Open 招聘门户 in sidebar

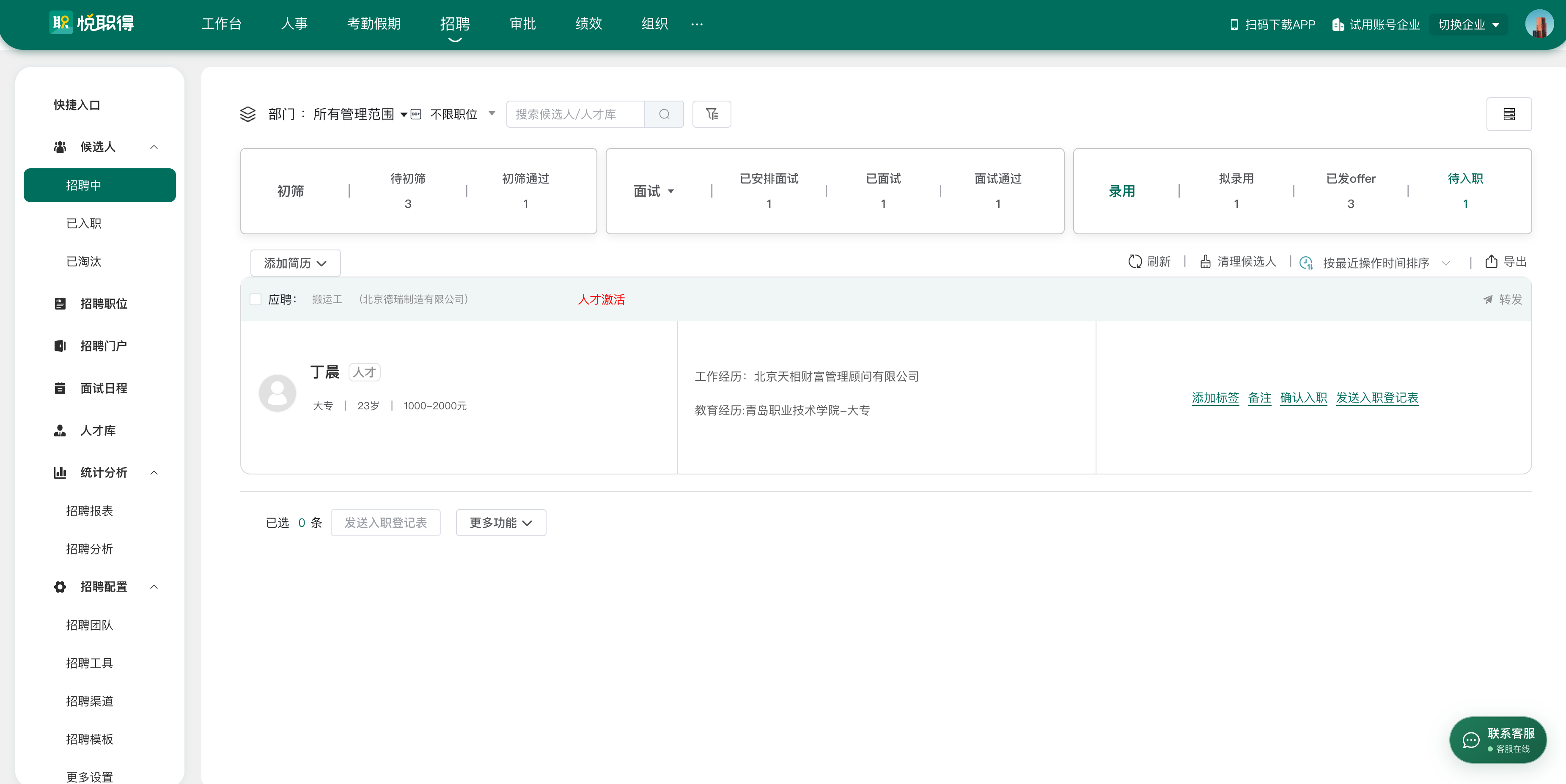pyautogui.click(x=103, y=346)
